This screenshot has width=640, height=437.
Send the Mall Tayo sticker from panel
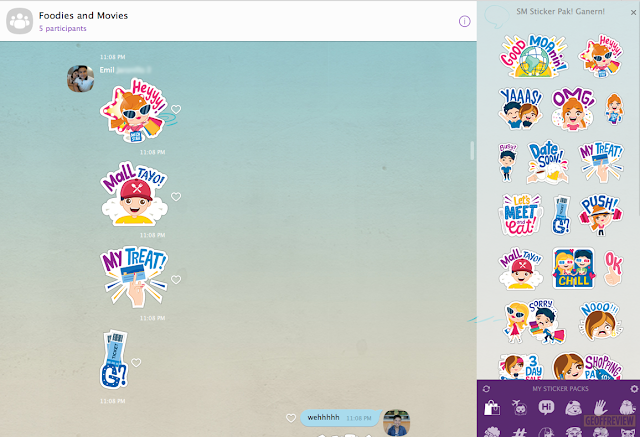coord(521,268)
